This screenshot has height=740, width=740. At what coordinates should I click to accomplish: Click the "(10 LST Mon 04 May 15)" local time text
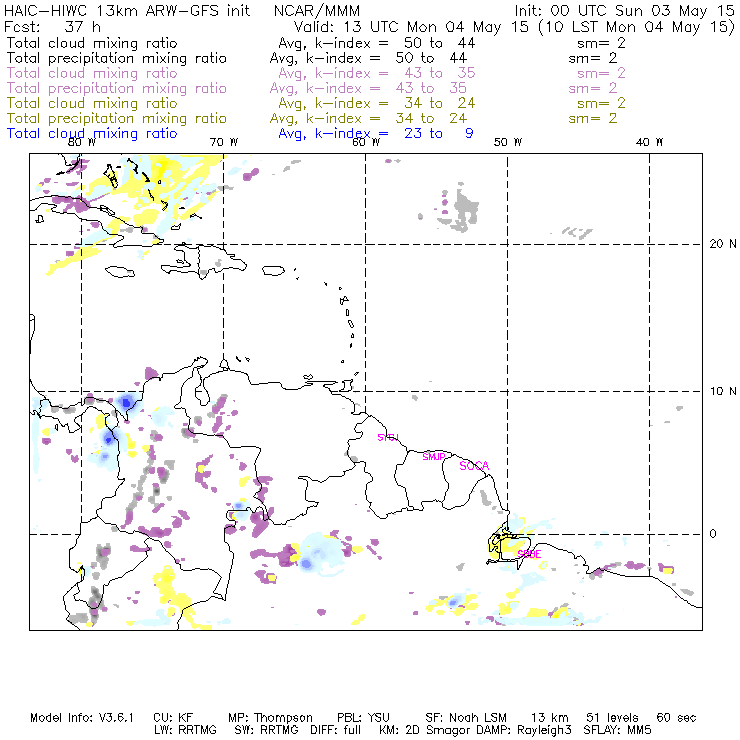[637, 27]
